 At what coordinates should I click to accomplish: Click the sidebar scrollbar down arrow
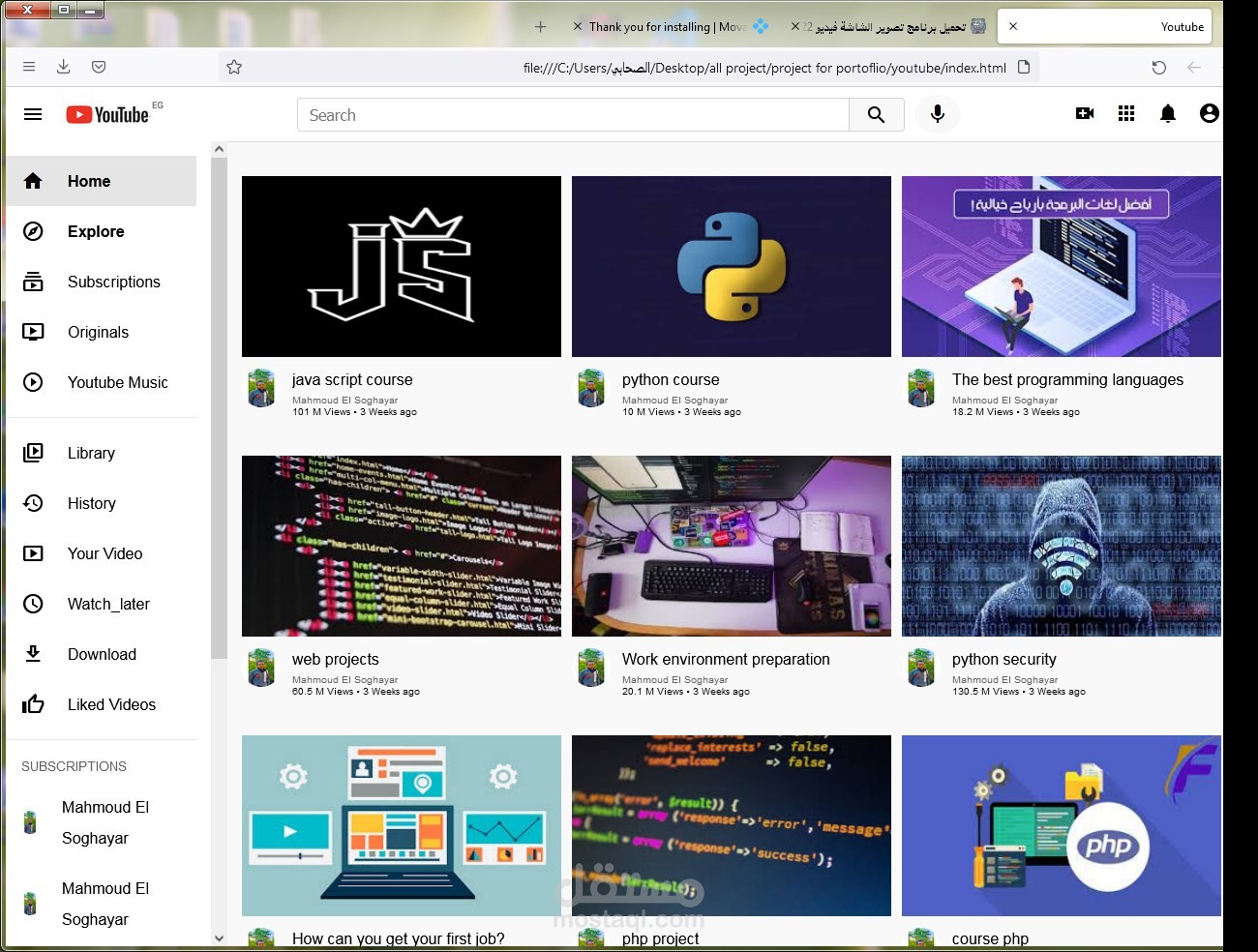219,937
